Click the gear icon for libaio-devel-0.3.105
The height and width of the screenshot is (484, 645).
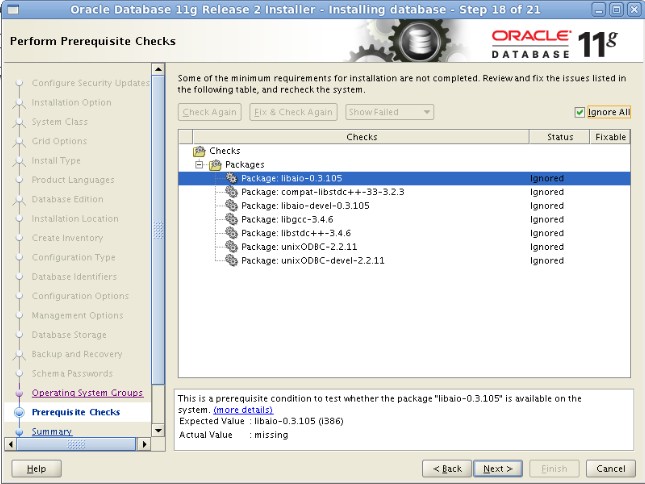(232, 205)
